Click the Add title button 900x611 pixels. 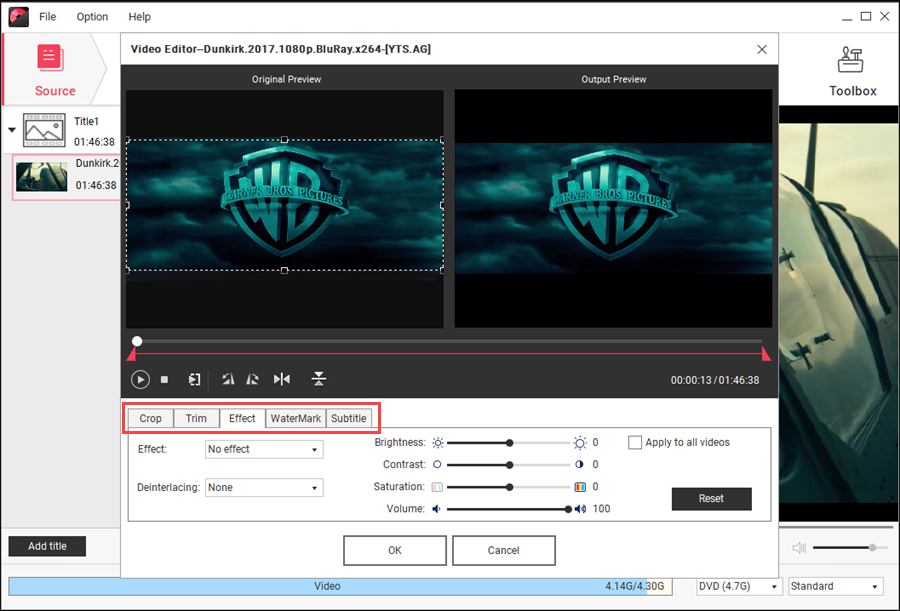coord(47,546)
